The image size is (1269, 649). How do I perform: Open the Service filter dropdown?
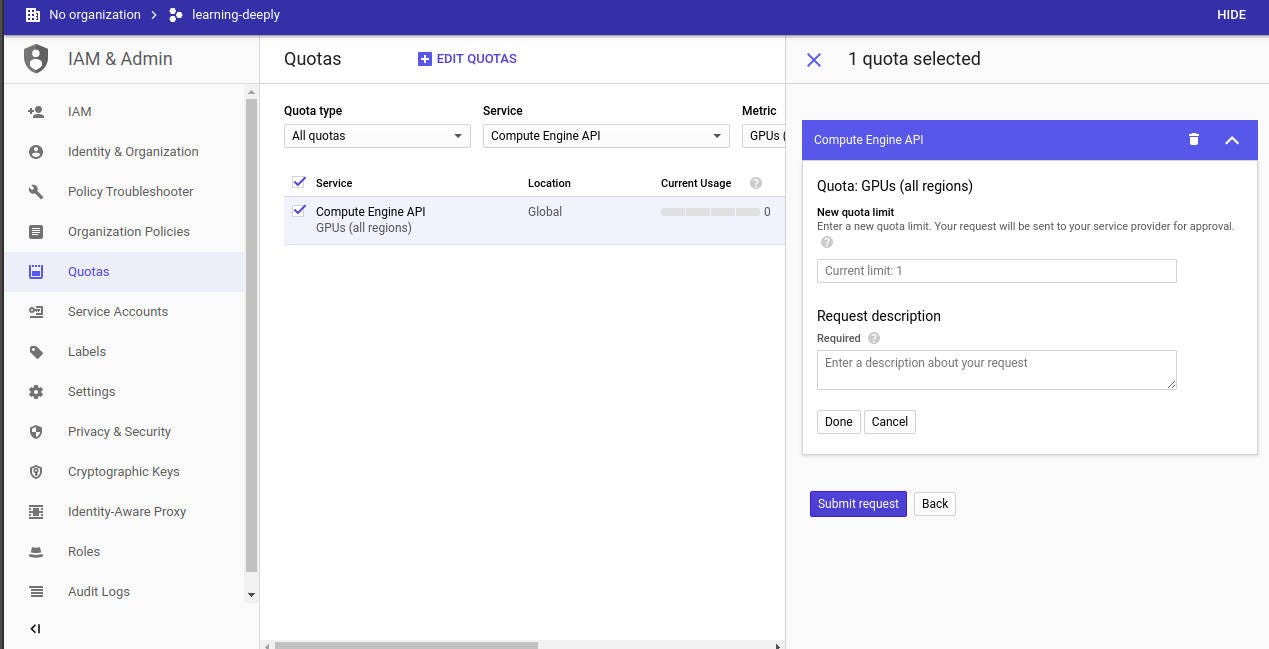pyautogui.click(x=606, y=136)
